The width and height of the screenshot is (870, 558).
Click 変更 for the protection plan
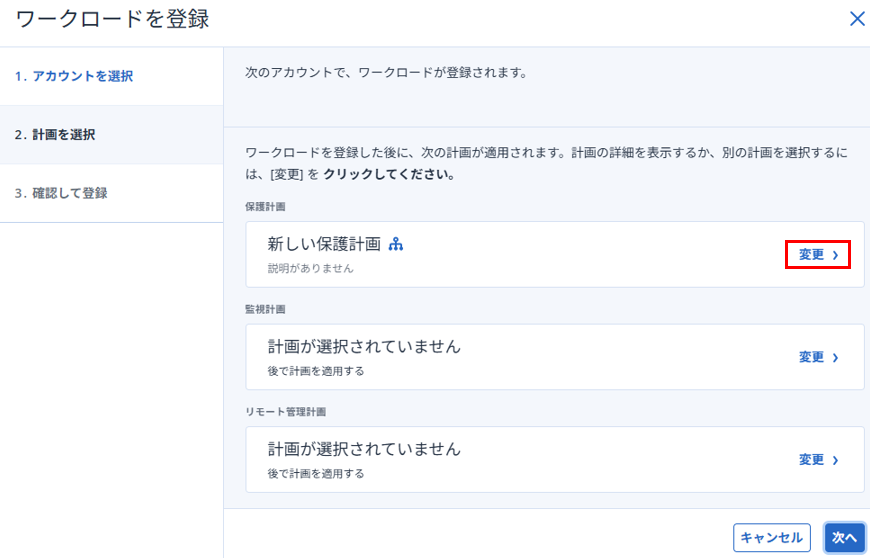click(x=811, y=255)
